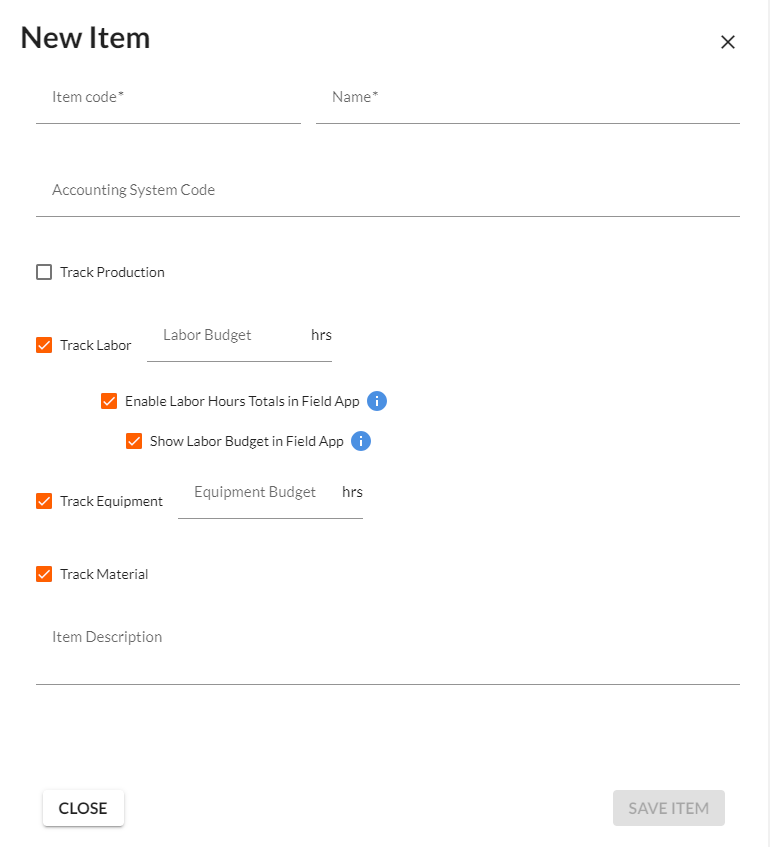Uncheck Show Labor Budget in Field App
Viewport: 770px width, 847px height.
point(134,441)
